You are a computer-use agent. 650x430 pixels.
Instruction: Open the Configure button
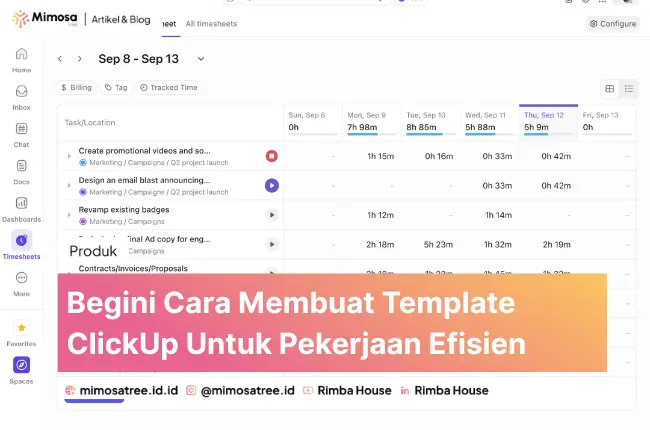[613, 24]
